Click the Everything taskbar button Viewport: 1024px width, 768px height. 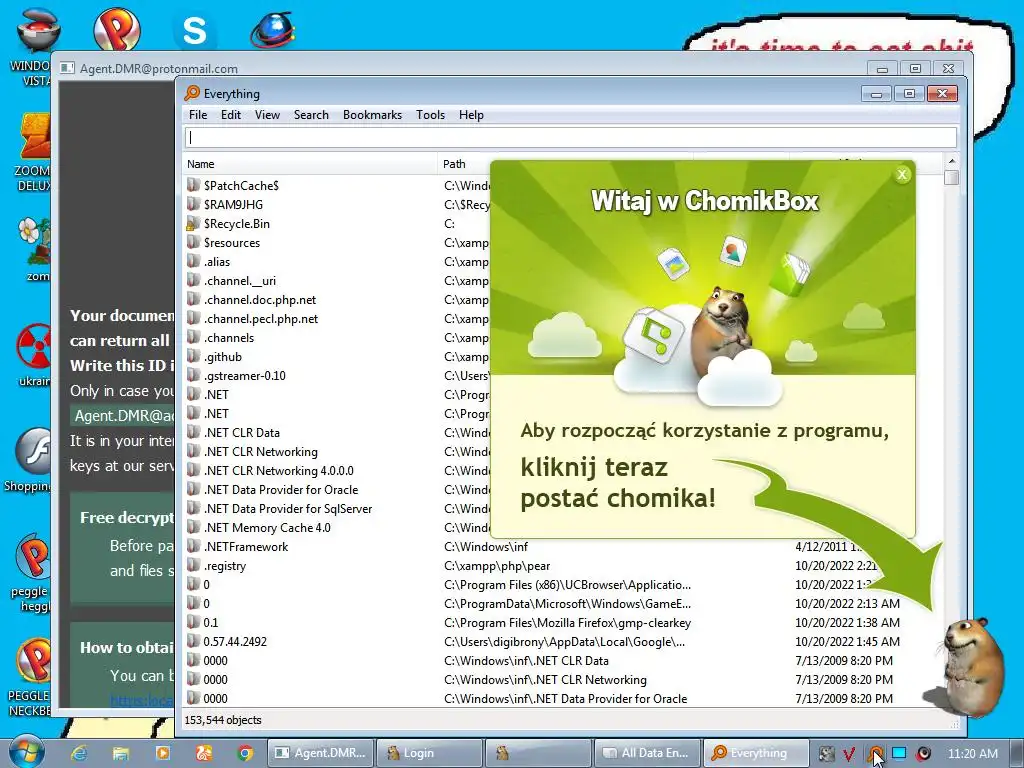pyautogui.click(x=756, y=753)
